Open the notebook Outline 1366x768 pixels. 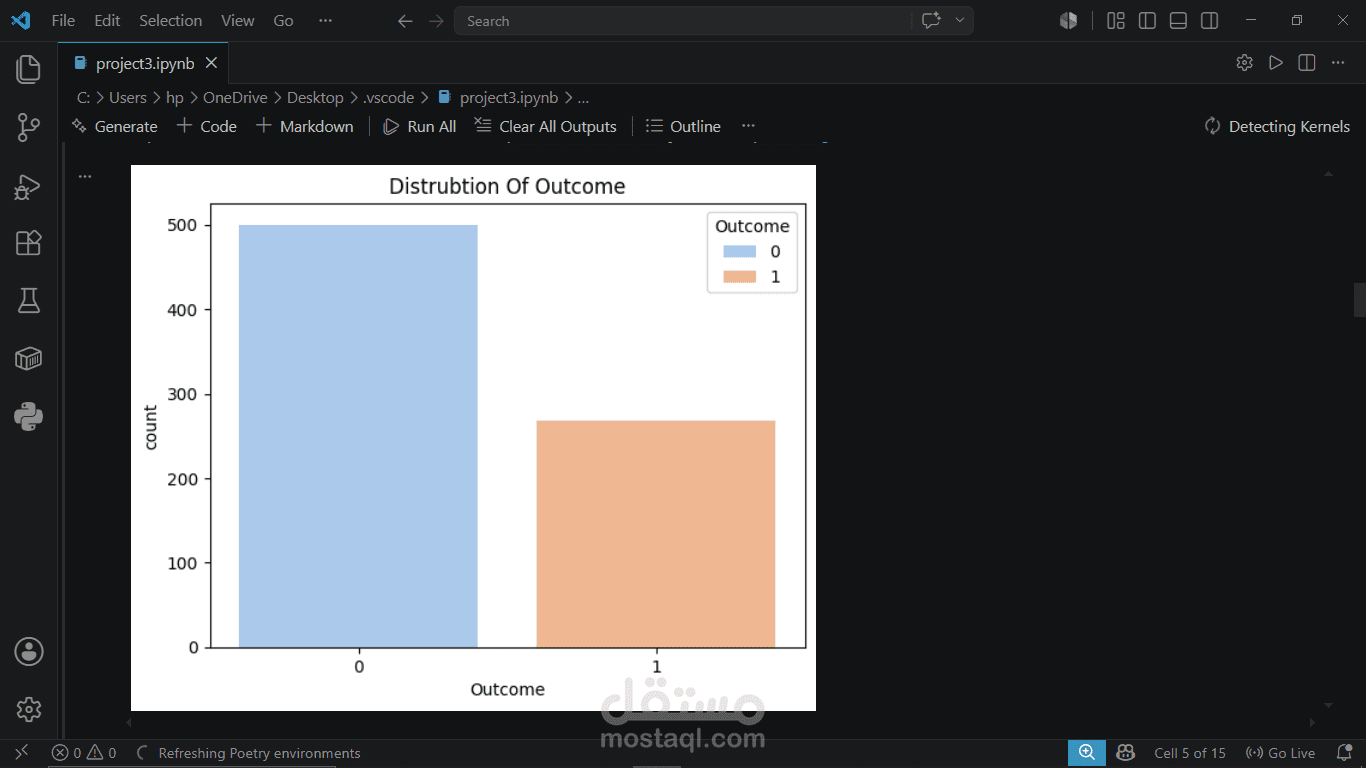pyautogui.click(x=684, y=126)
